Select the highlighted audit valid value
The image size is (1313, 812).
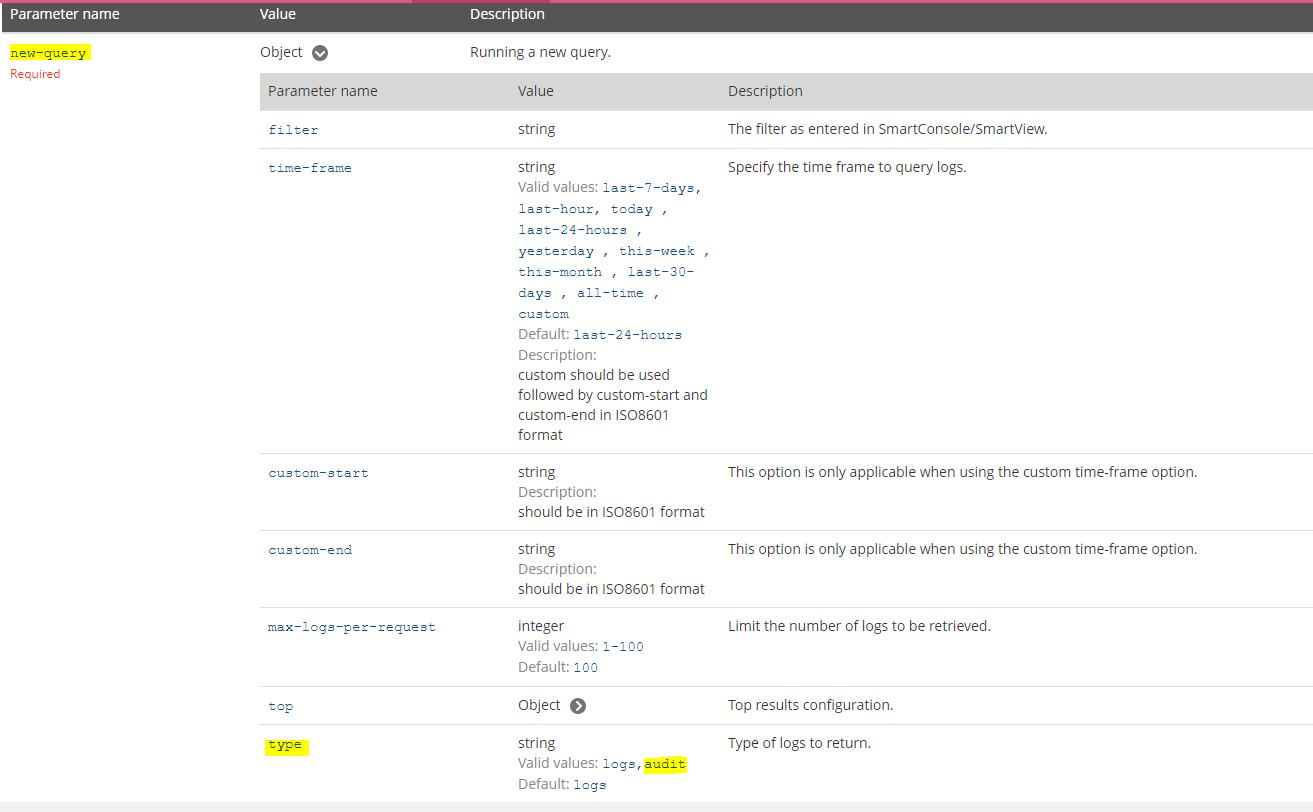665,764
